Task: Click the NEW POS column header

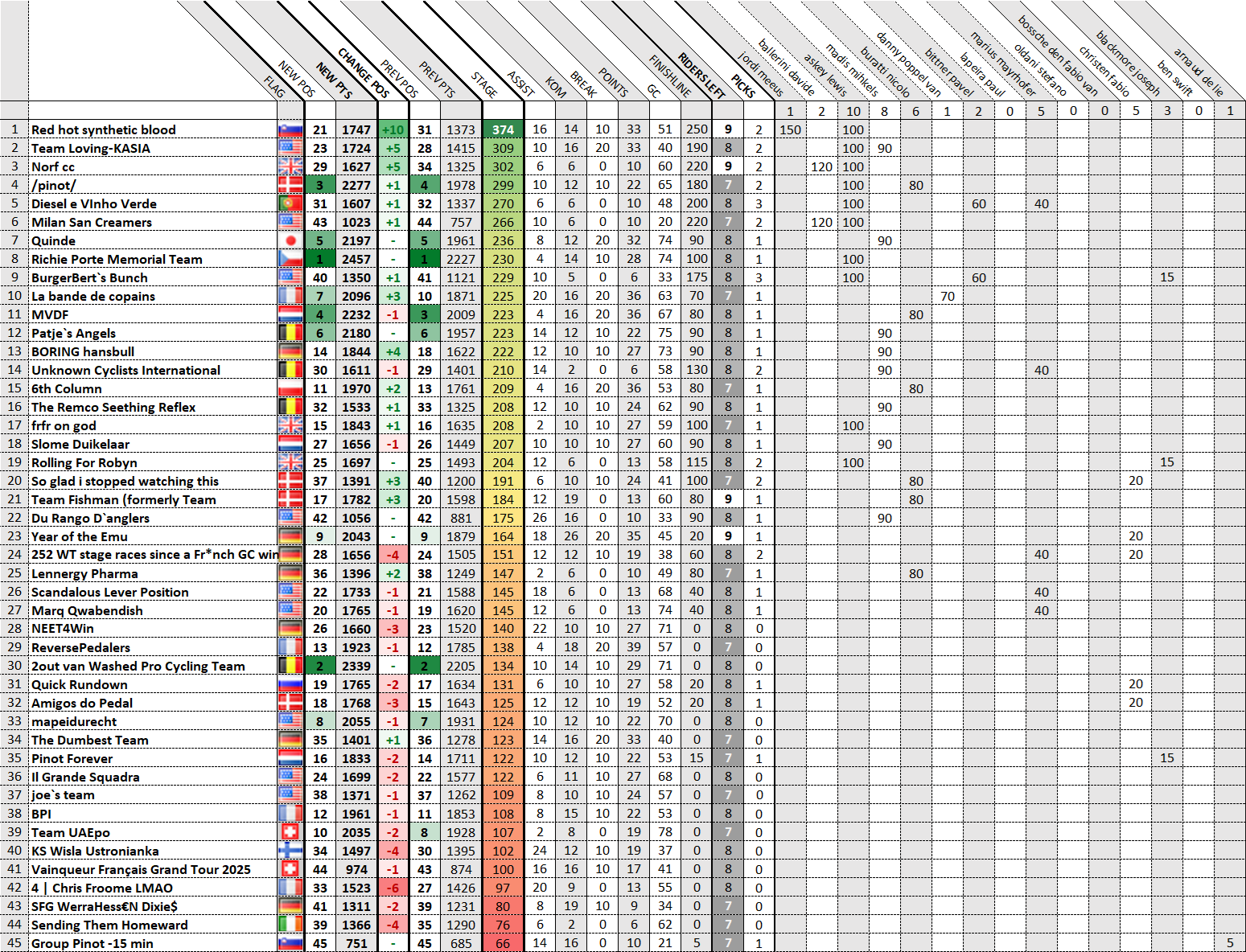Action: 296,79
